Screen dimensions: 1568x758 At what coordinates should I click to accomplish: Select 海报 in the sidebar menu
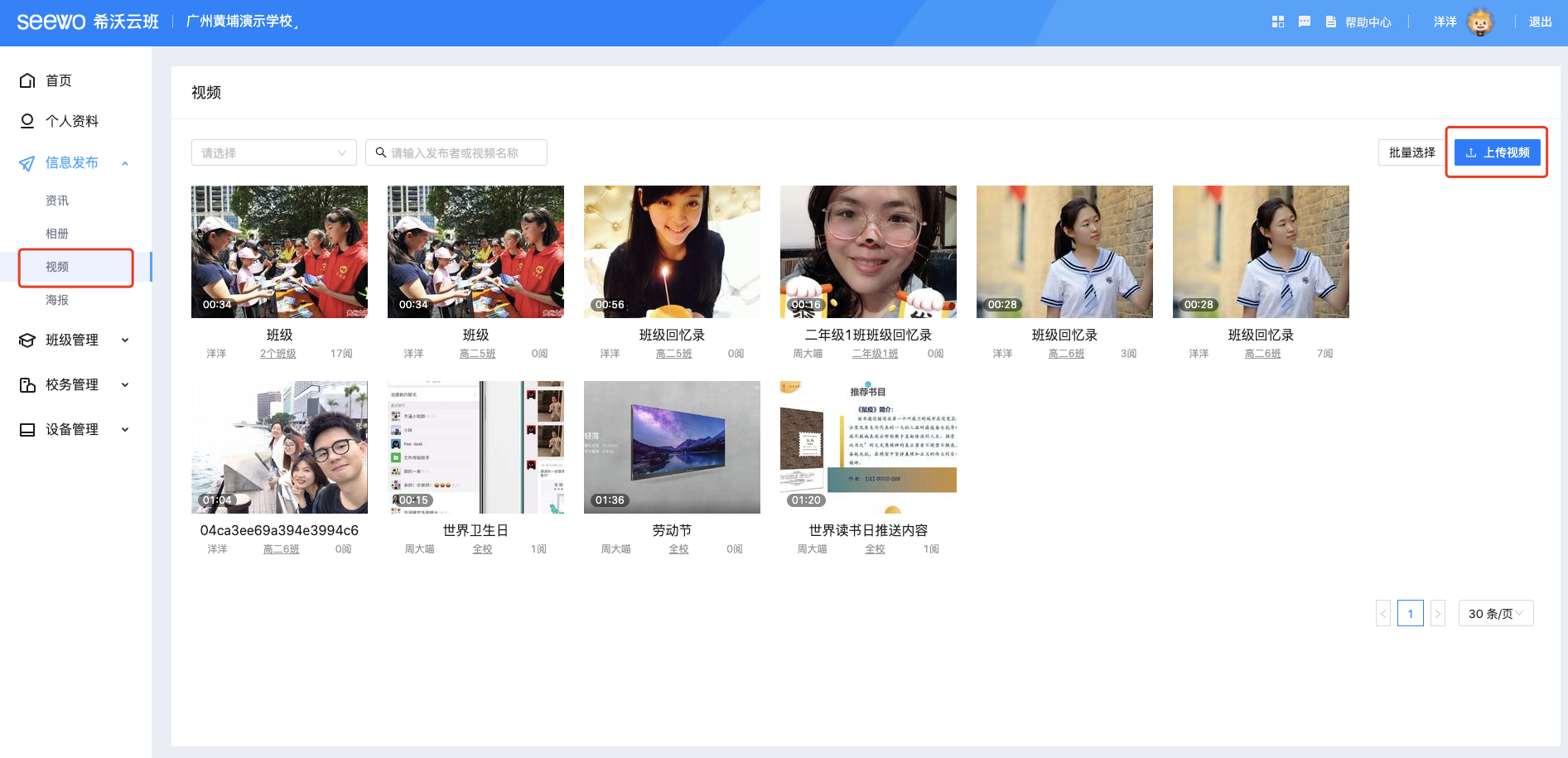(57, 300)
